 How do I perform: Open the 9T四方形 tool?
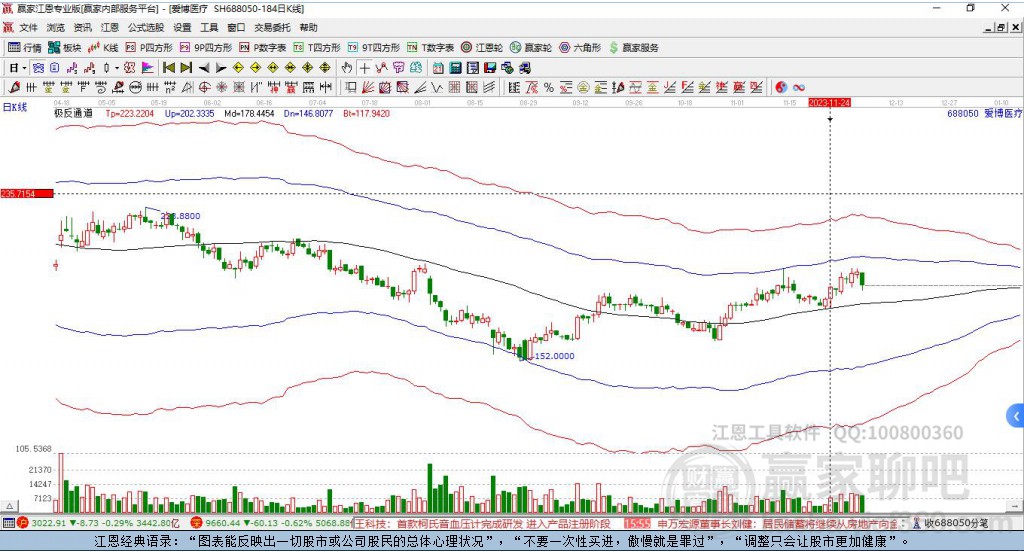[x=374, y=48]
